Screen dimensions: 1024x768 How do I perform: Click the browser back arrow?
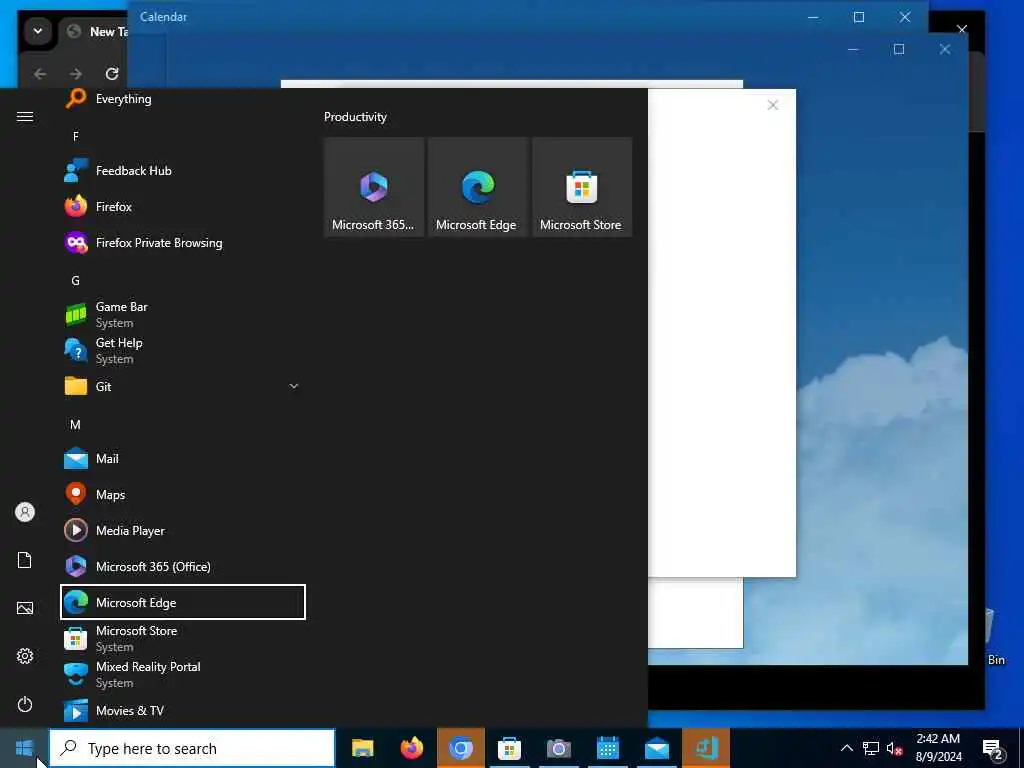(x=40, y=74)
